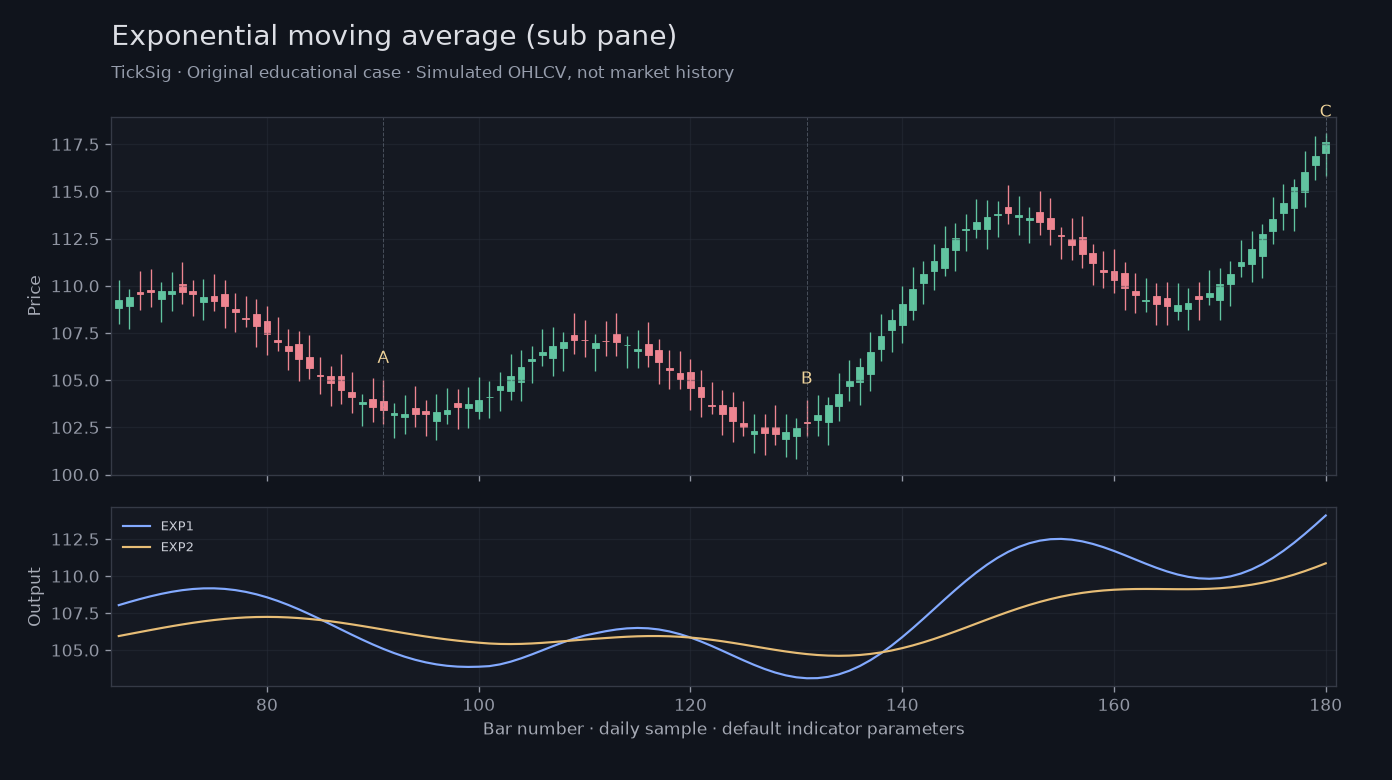1392x780 pixels.
Task: Click the bar number 100 x-axis label
Action: click(479, 704)
